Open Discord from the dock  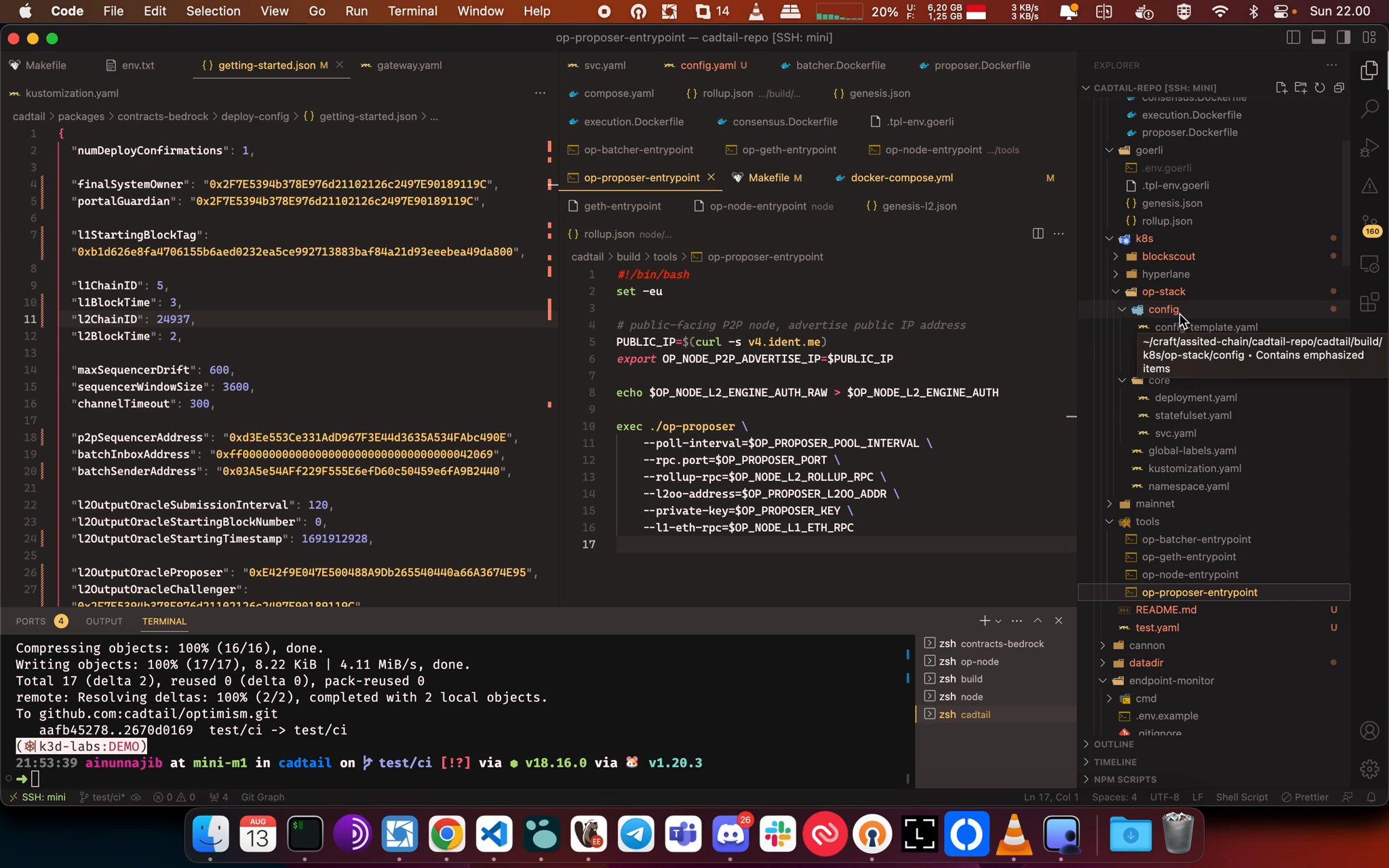point(730,833)
